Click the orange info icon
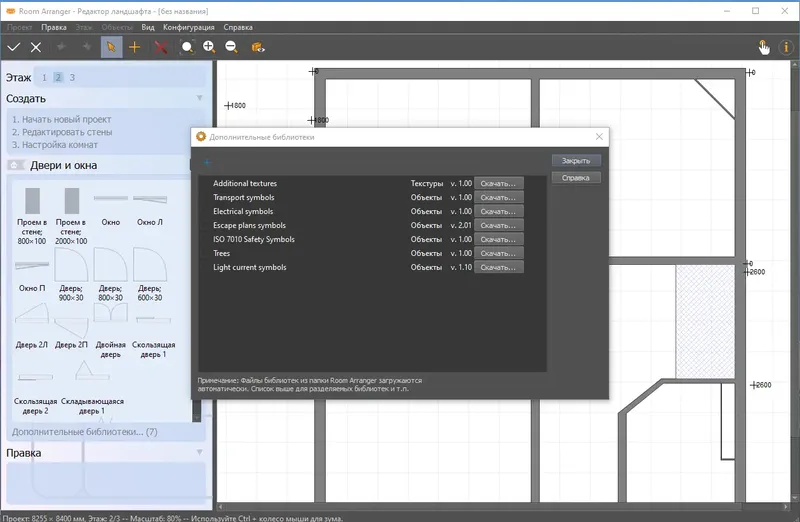 (786, 47)
